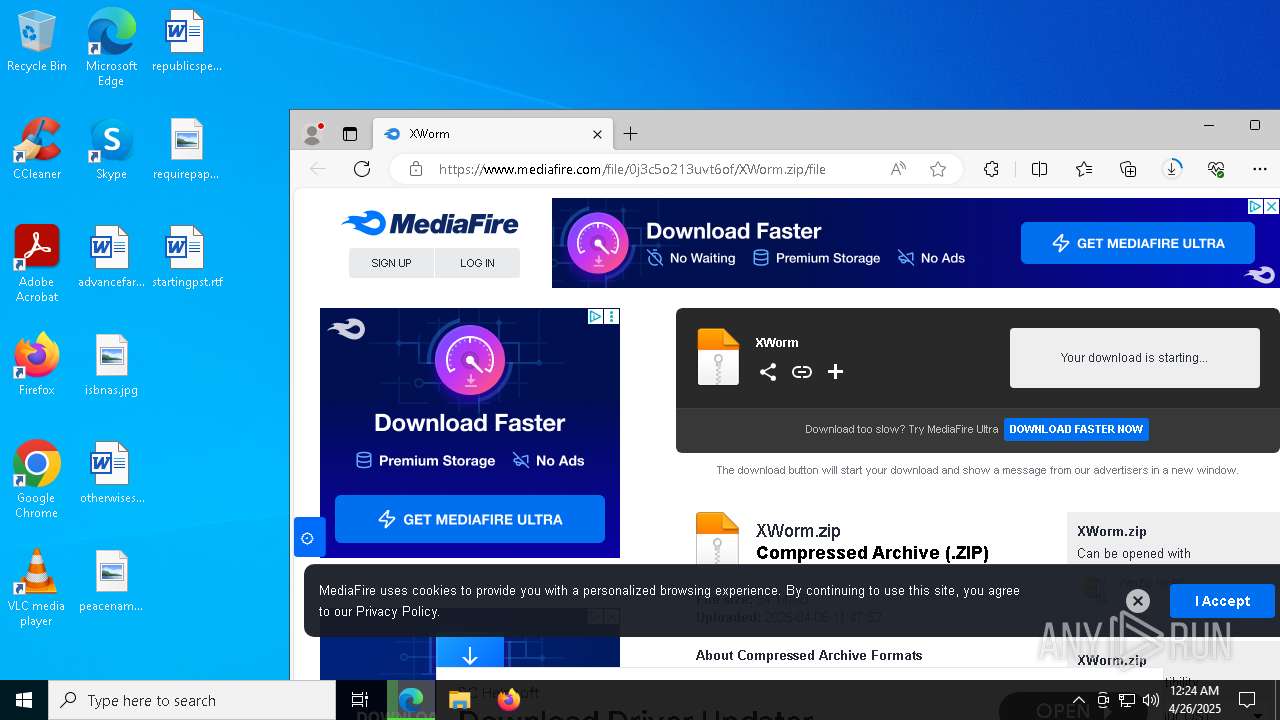Open Edge Settings and more menu
The width and height of the screenshot is (1280, 720).
(x=1260, y=169)
